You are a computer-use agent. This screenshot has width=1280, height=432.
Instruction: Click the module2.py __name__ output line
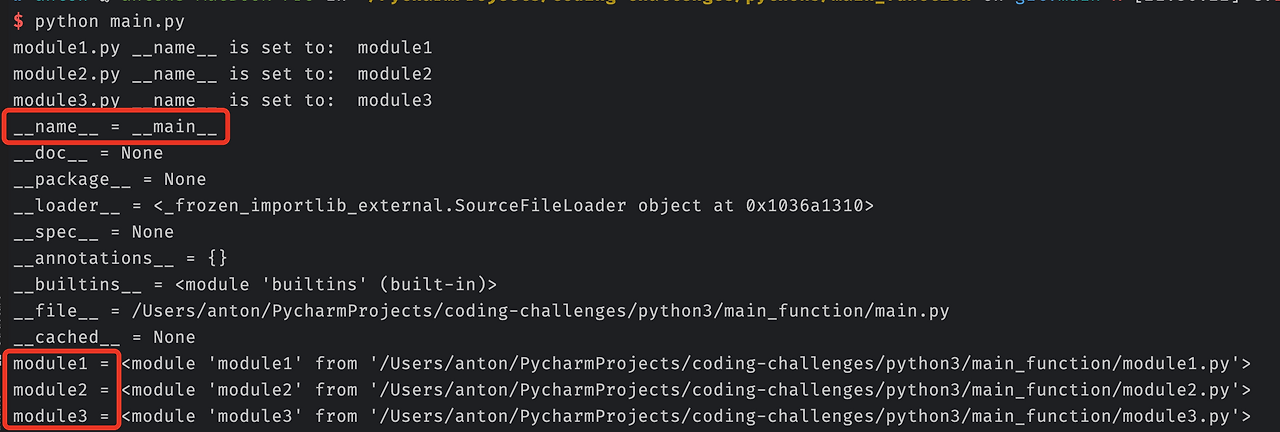point(222,74)
